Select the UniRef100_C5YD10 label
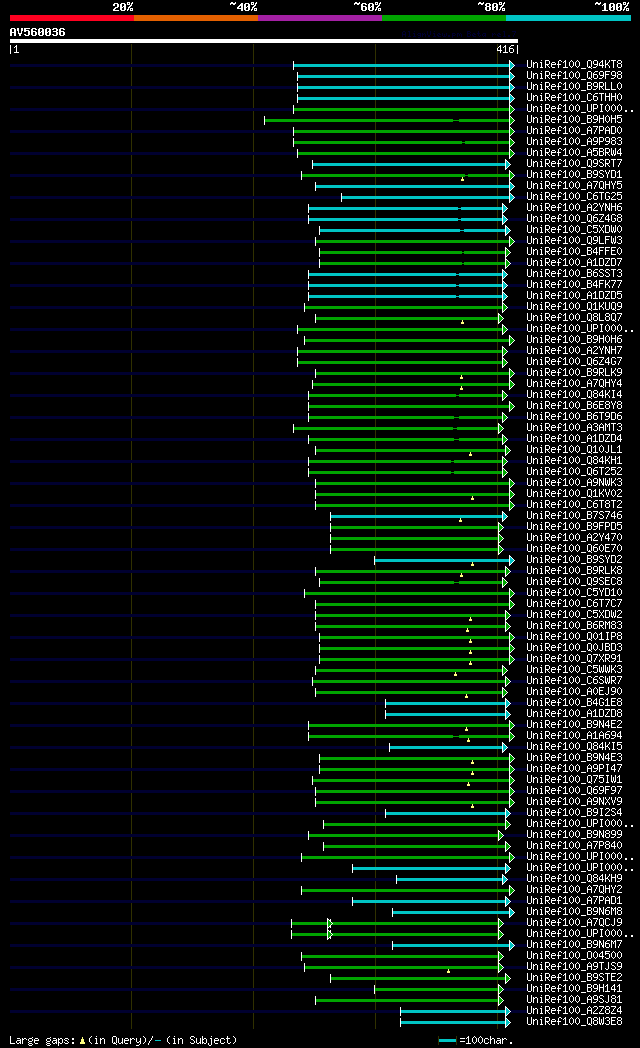This screenshot has width=640, height=1048. coord(574,593)
